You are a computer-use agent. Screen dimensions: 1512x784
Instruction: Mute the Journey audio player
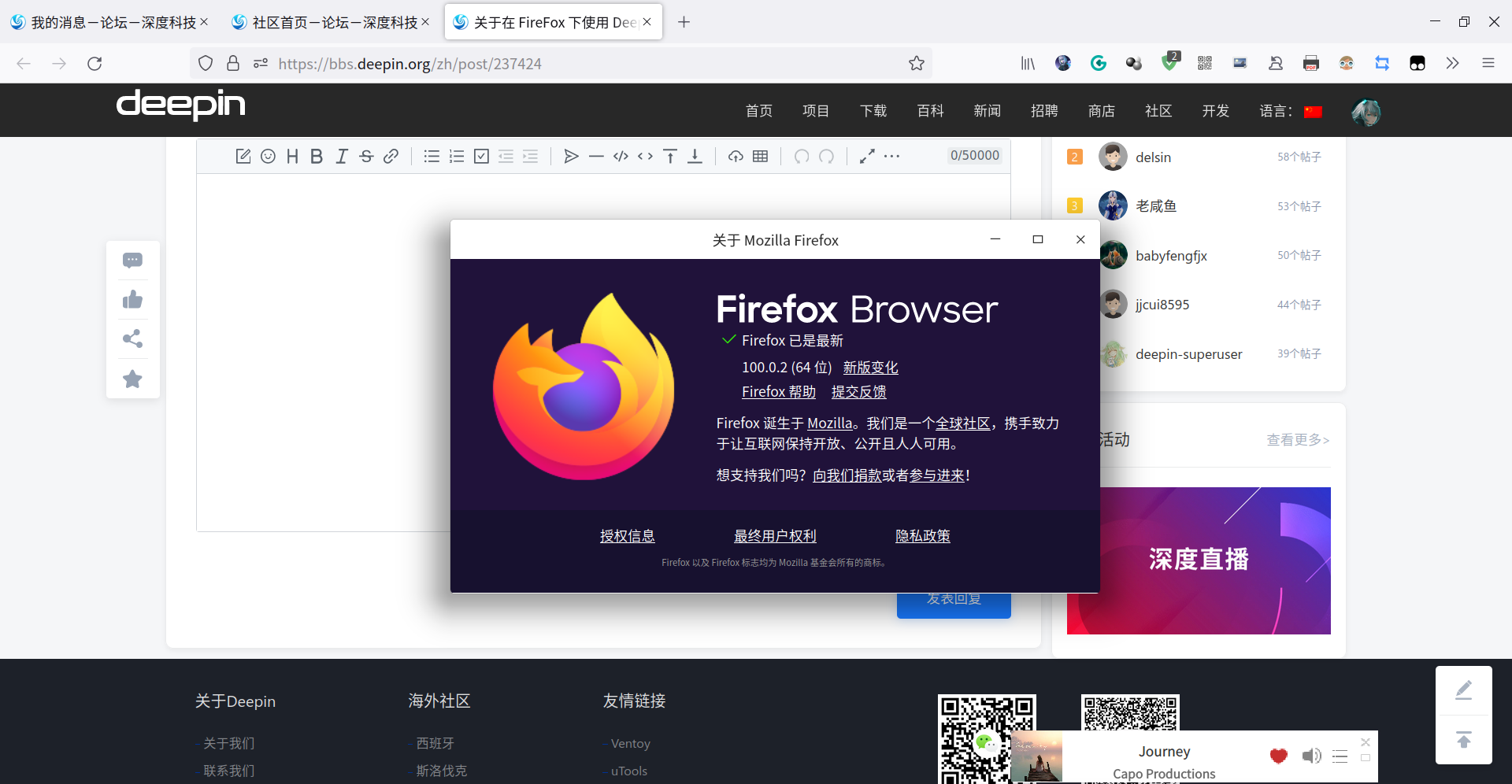click(1312, 756)
